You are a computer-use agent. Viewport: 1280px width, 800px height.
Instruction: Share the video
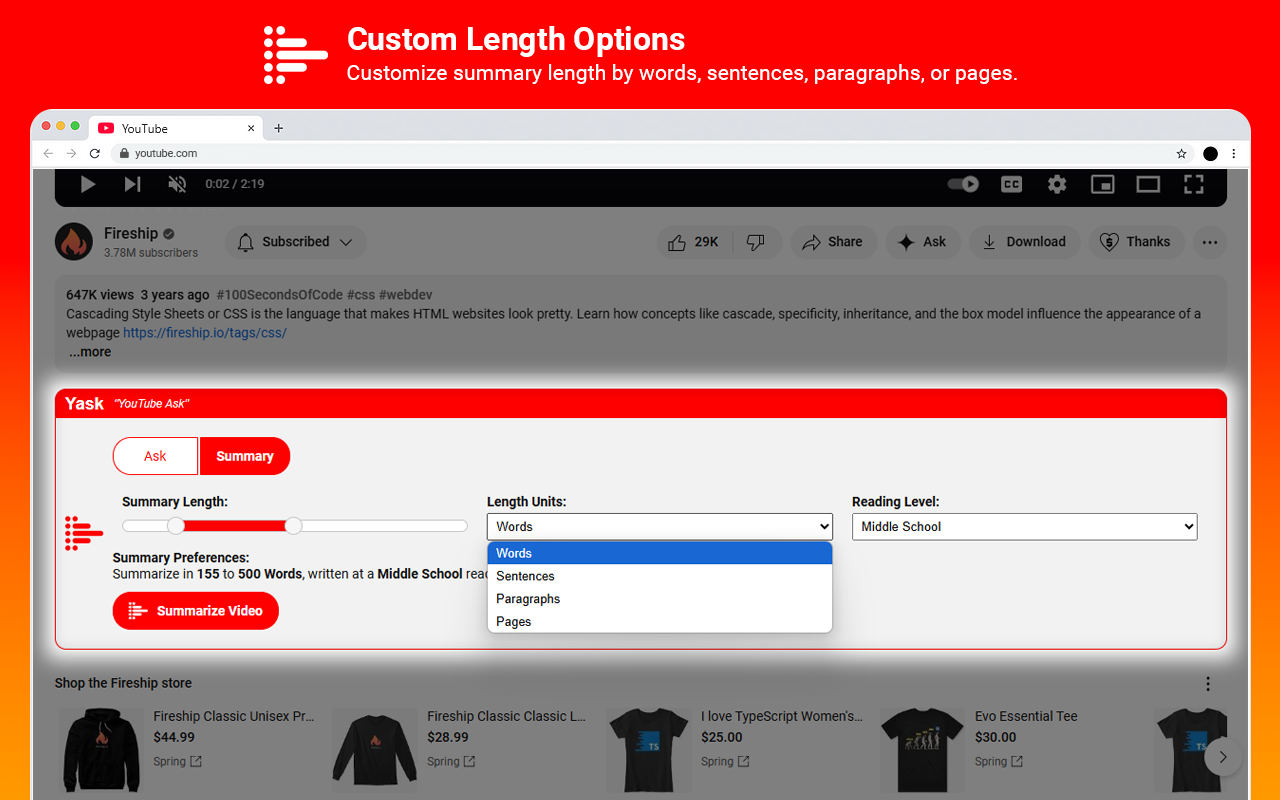[x=832, y=242]
